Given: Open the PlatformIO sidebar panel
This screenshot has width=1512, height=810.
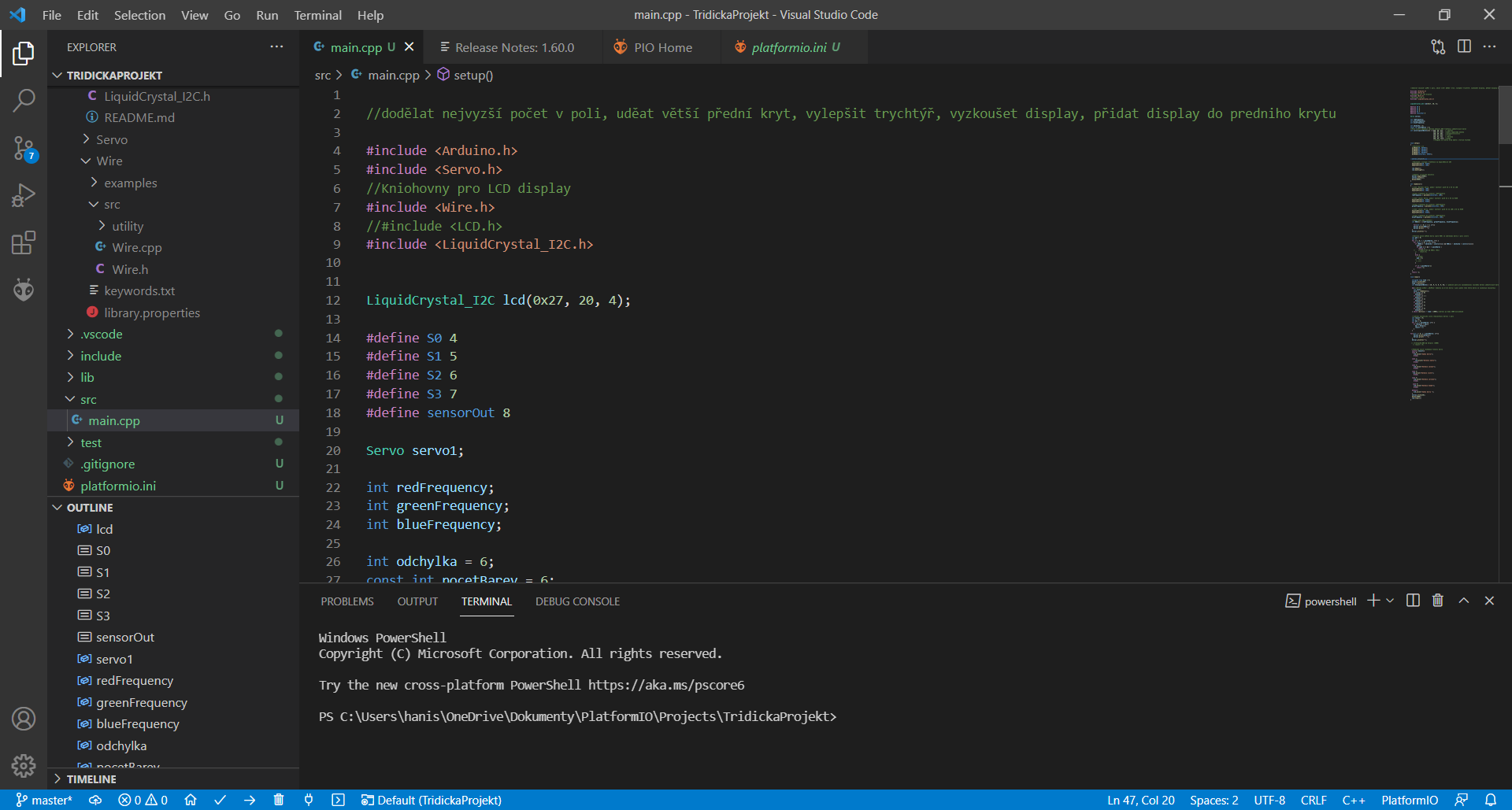Looking at the screenshot, I should click(24, 290).
